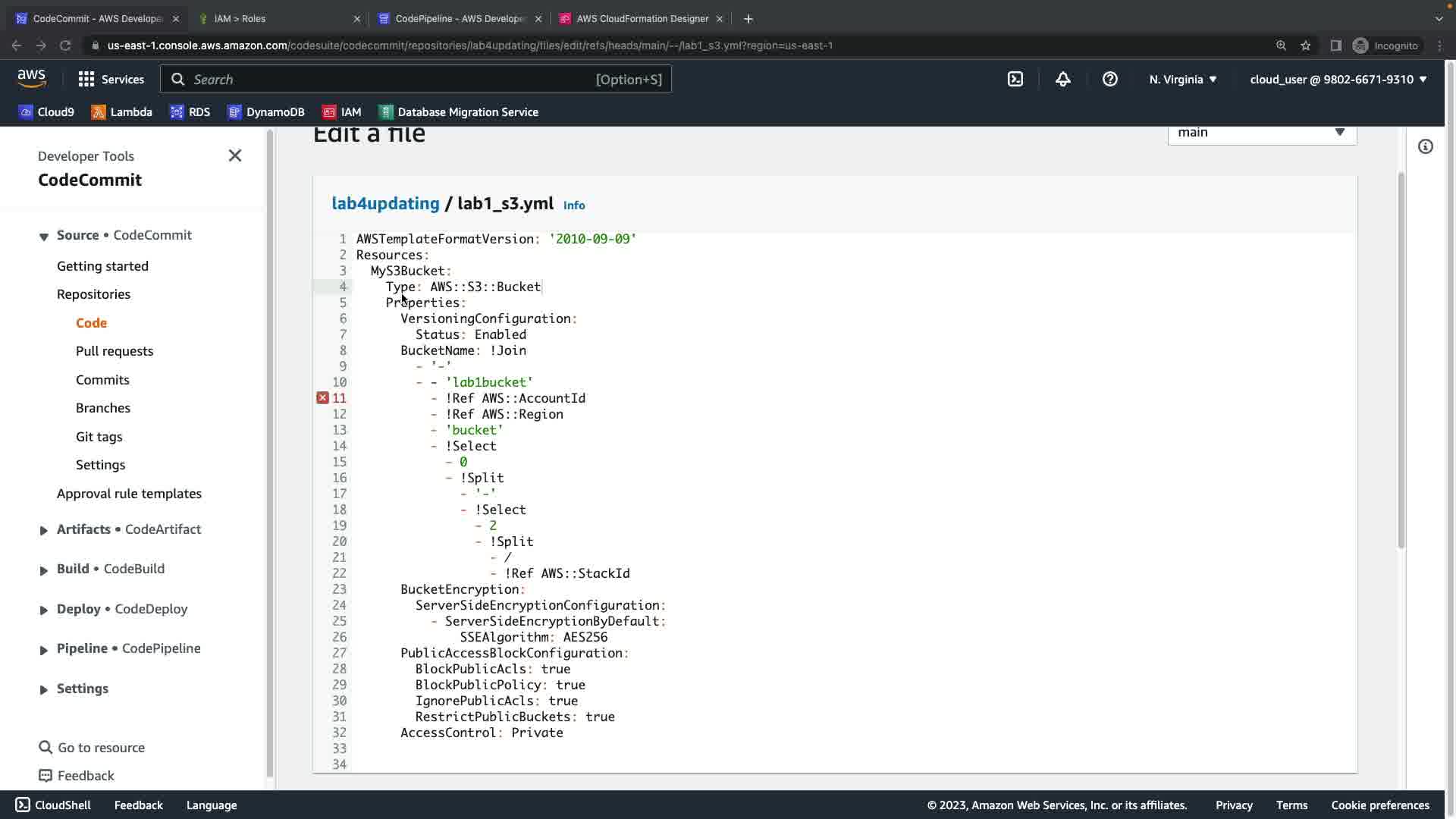Bookmark page with the star icon
Viewport: 1456px width, 819px height.
click(1305, 45)
